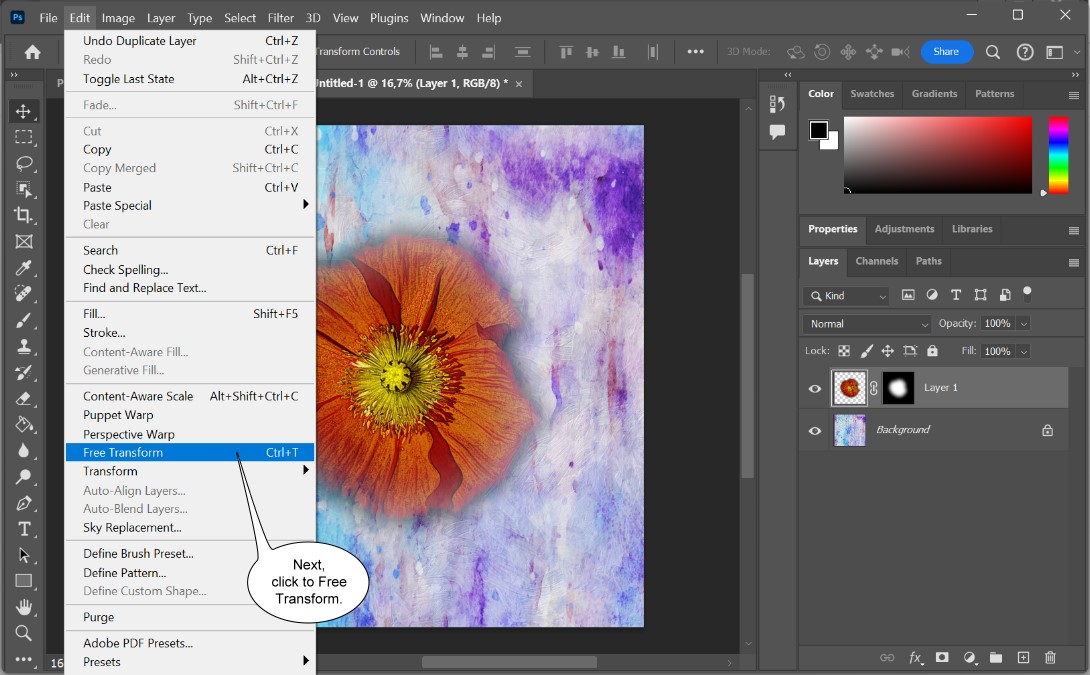
Task: Hide the Background layer eye icon
Action: (815, 430)
